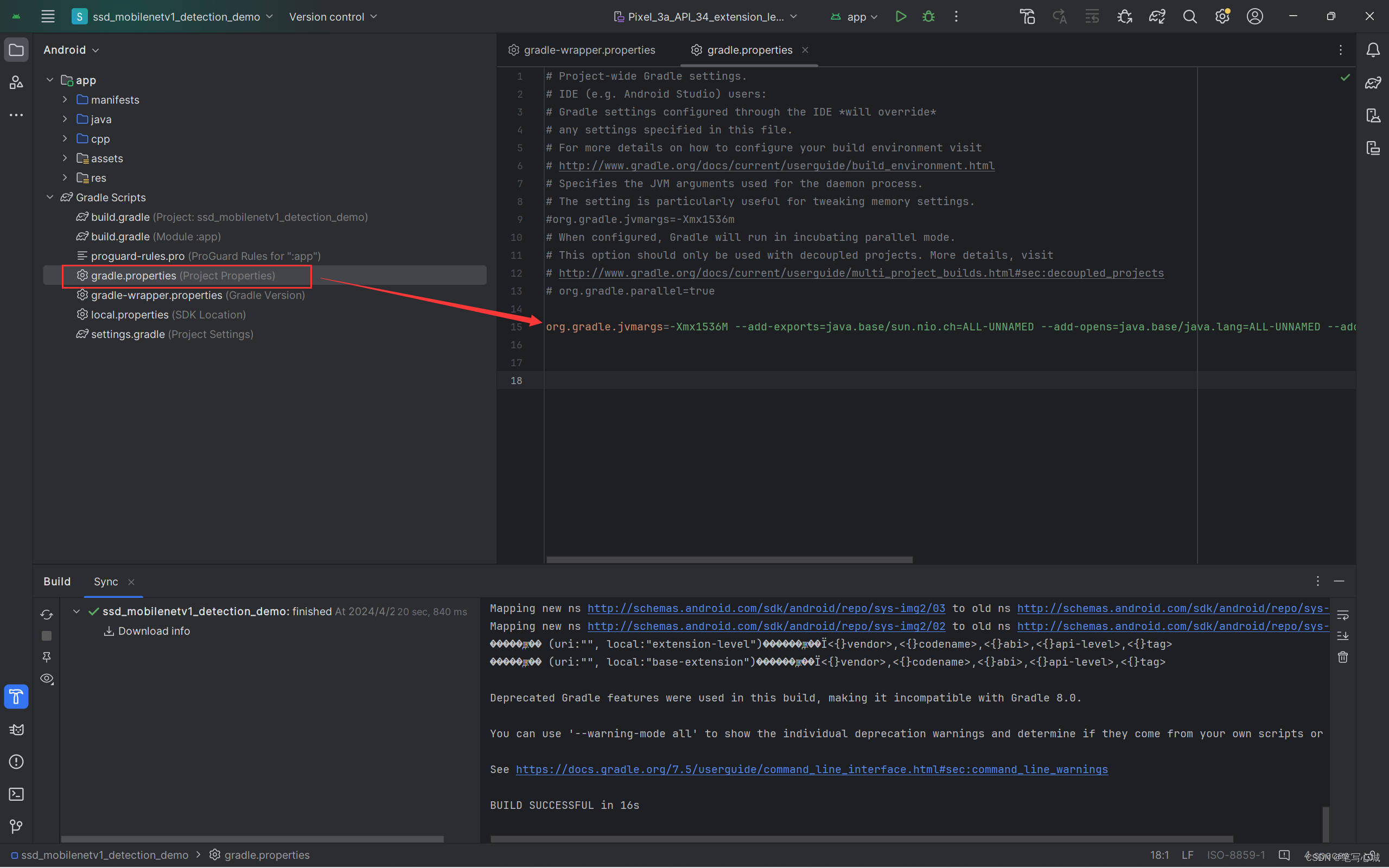Click the editor horizontal scrollbar
The height and width of the screenshot is (868, 1389).
tap(729, 559)
